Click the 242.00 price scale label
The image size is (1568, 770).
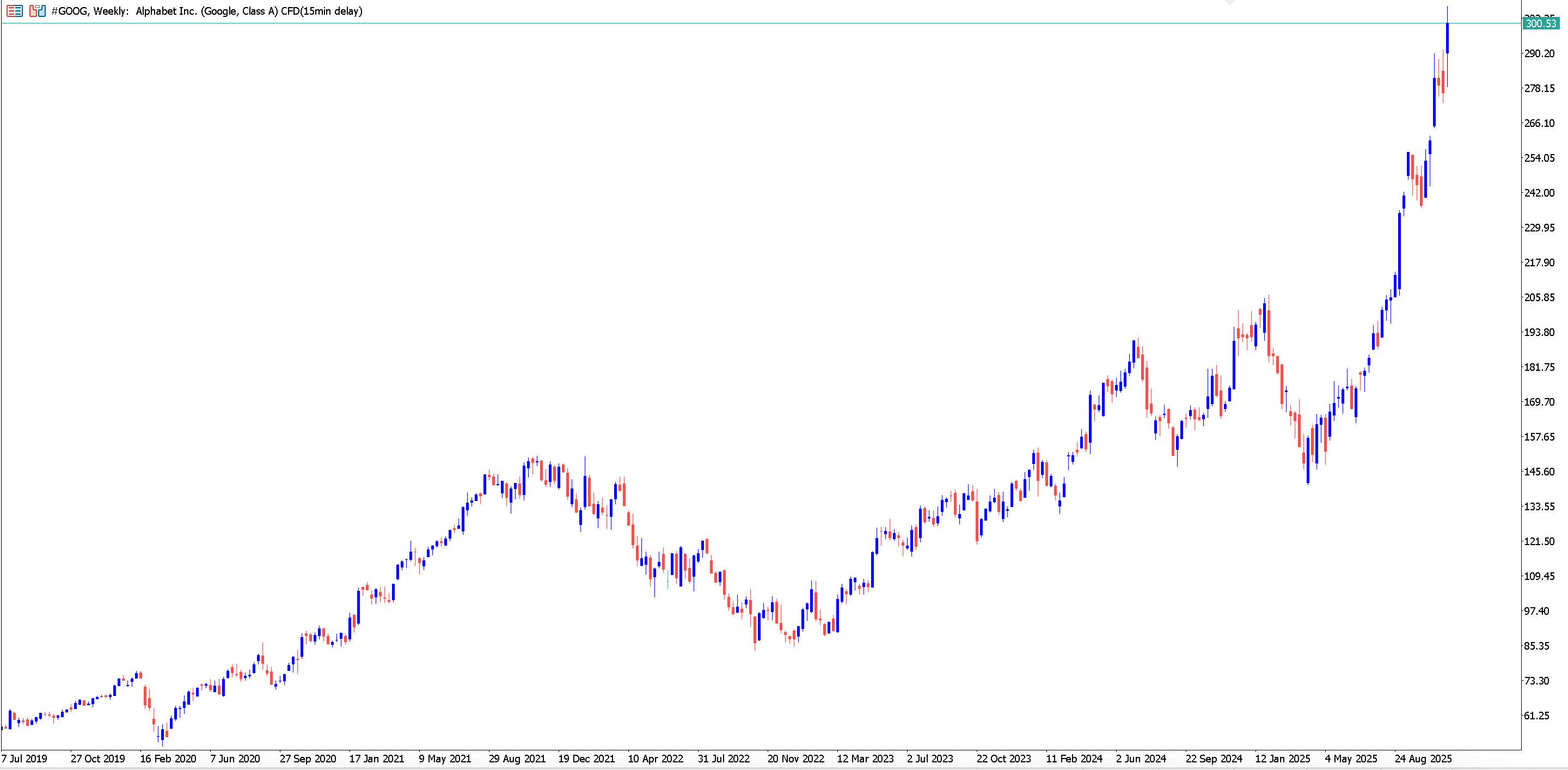click(1539, 193)
